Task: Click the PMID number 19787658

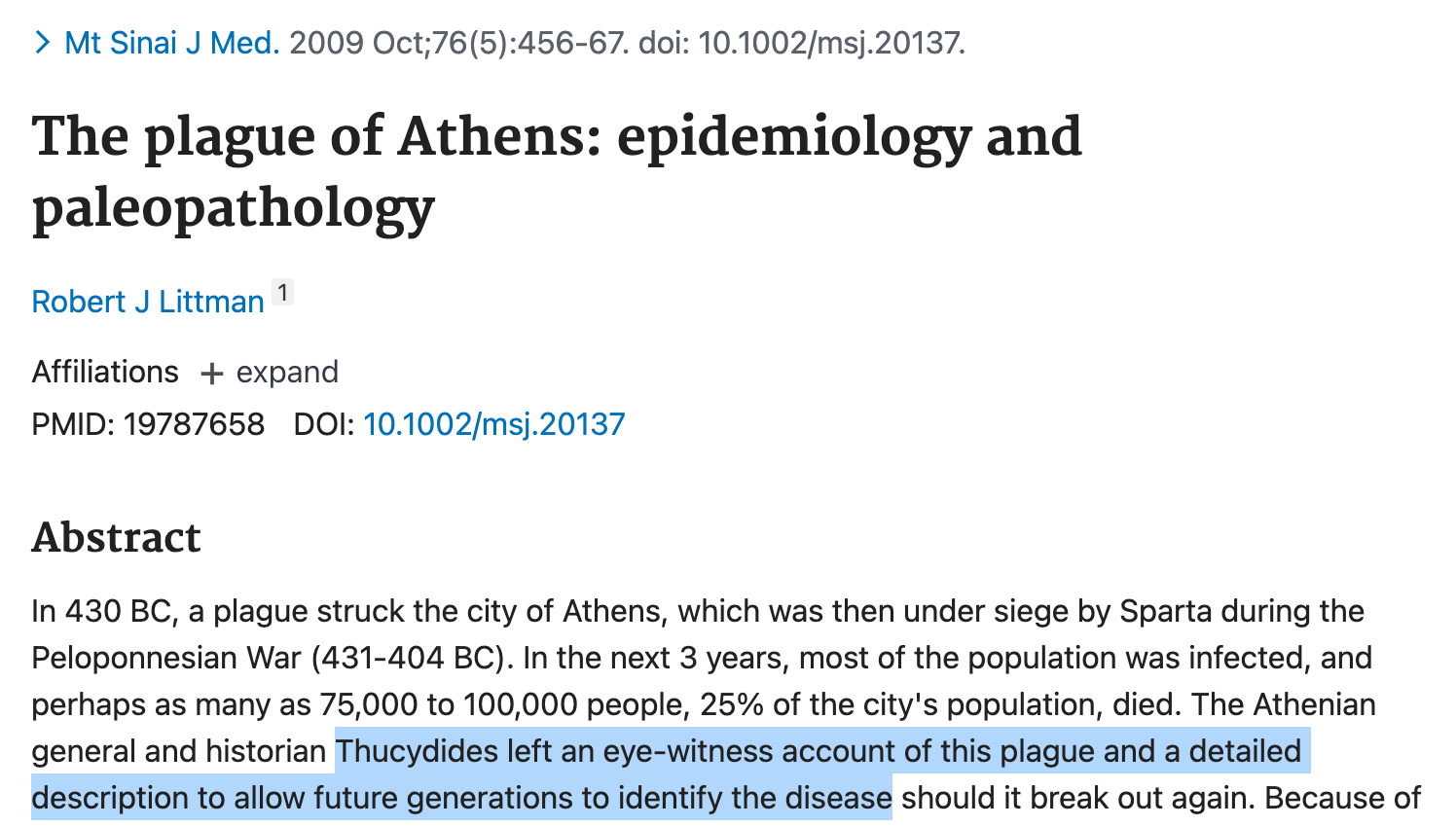Action: 194,424
